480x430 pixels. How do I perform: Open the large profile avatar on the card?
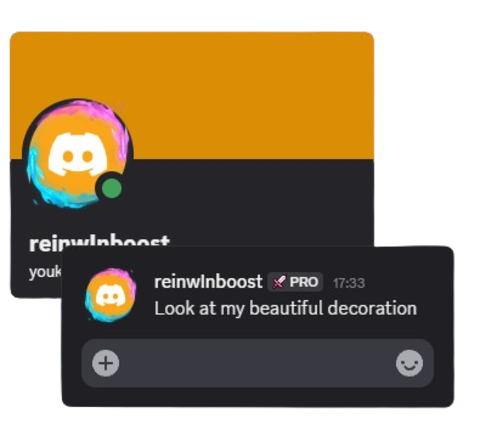pyautogui.click(x=78, y=153)
